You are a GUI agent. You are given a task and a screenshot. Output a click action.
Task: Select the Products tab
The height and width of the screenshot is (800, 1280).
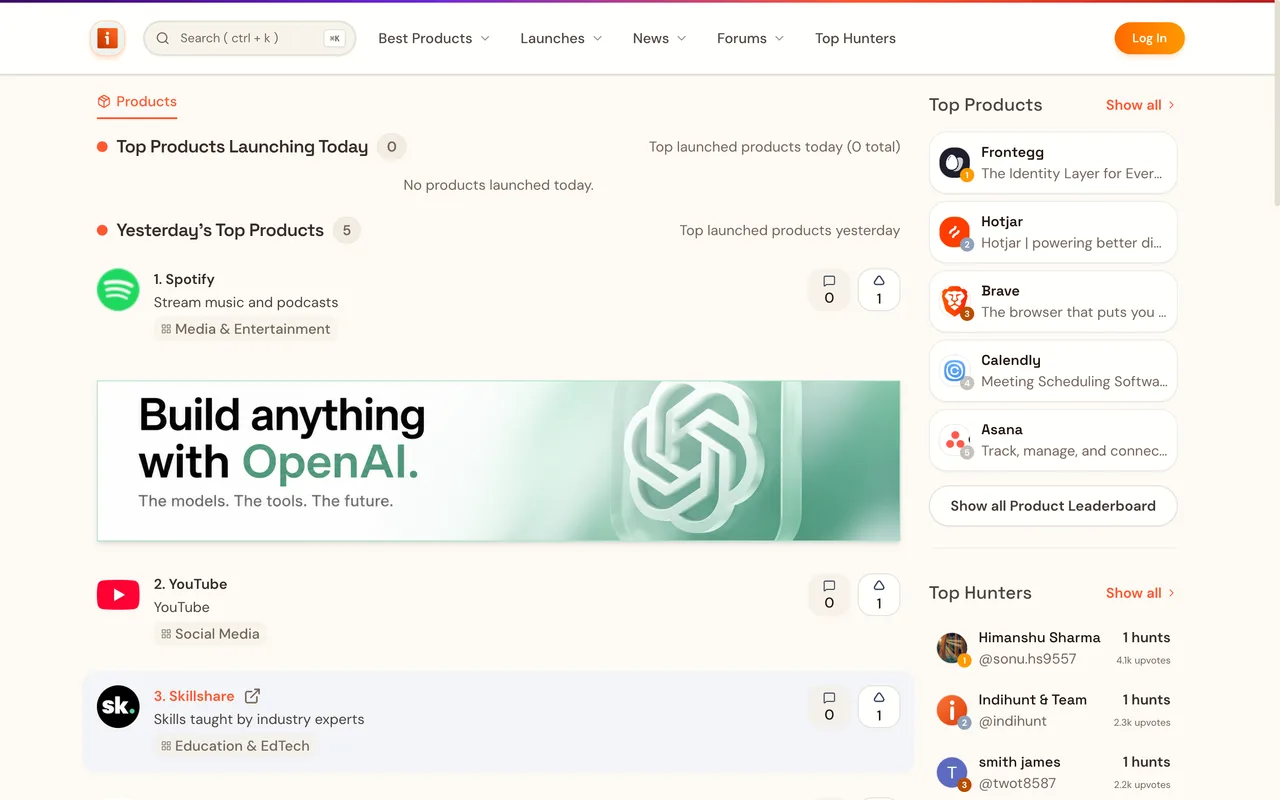137,102
